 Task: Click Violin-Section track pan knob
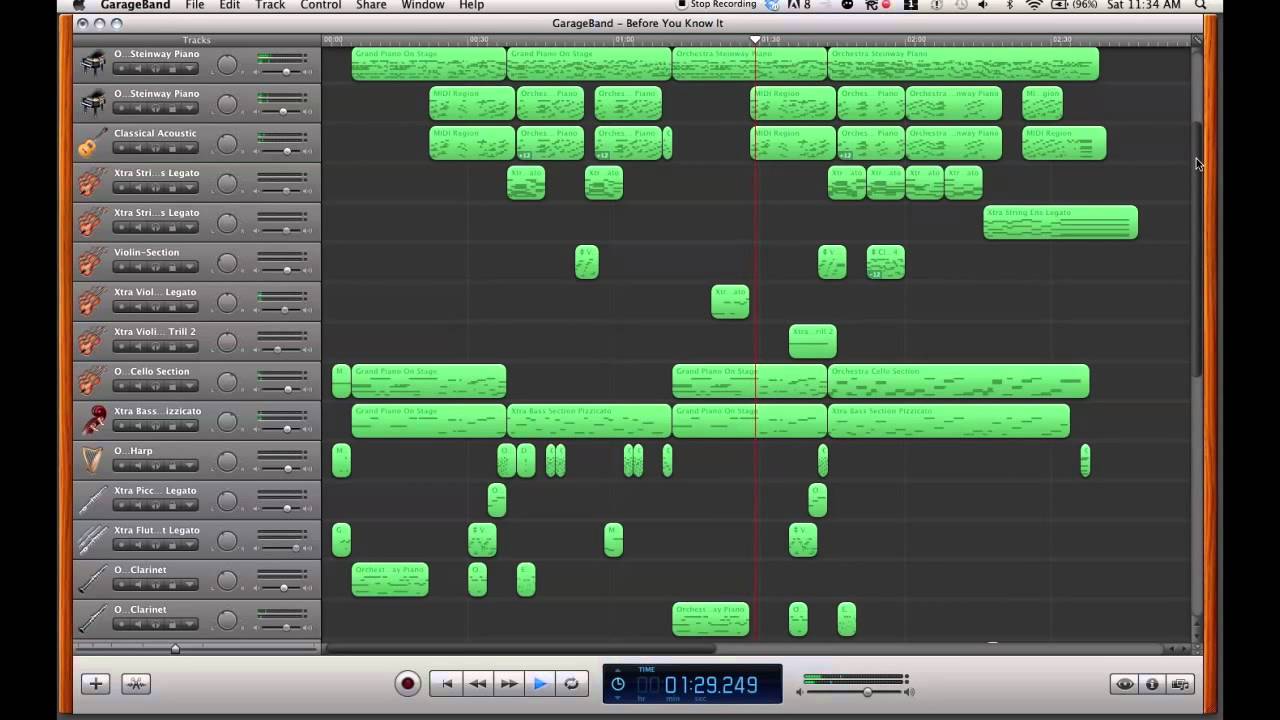227,263
